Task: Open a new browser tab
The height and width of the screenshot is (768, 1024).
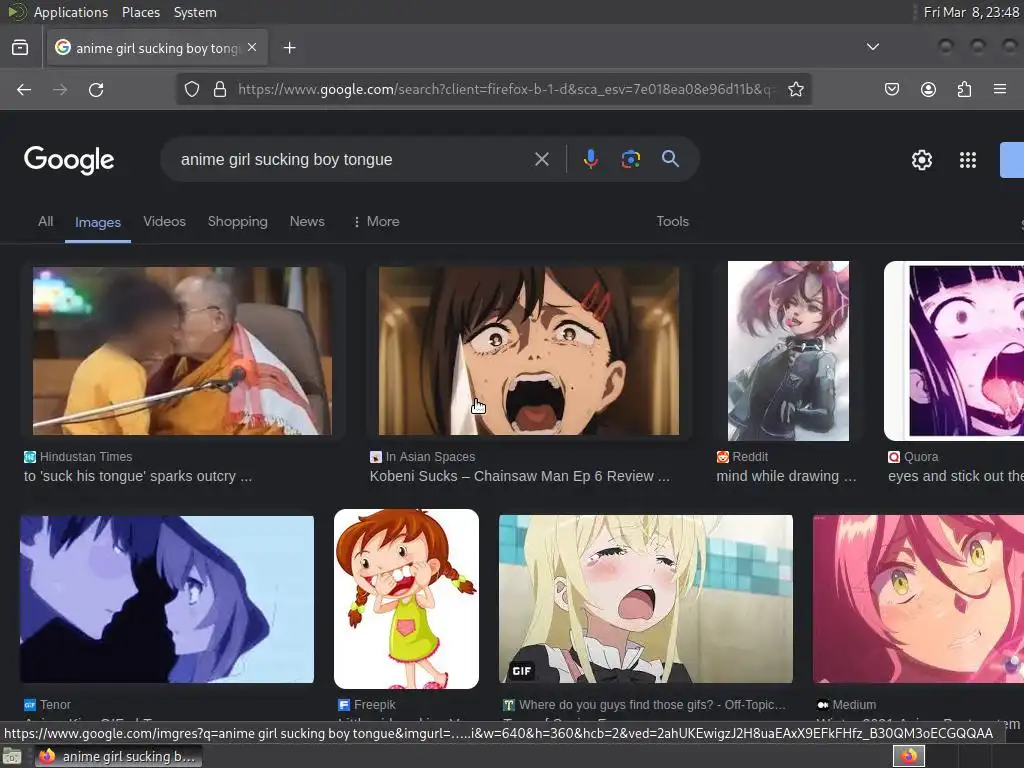Action: (289, 48)
